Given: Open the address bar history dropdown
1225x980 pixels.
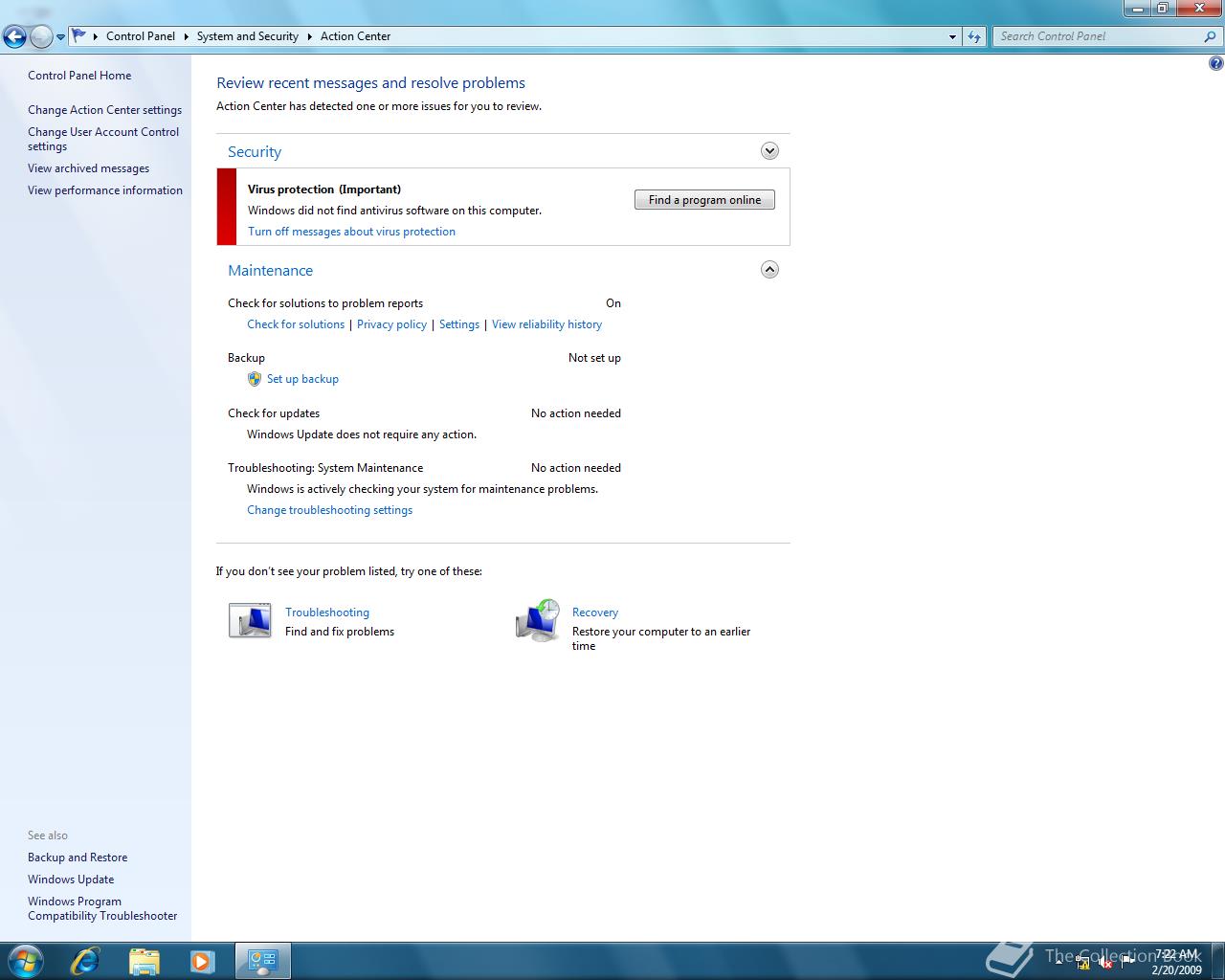Looking at the screenshot, I should 951,36.
